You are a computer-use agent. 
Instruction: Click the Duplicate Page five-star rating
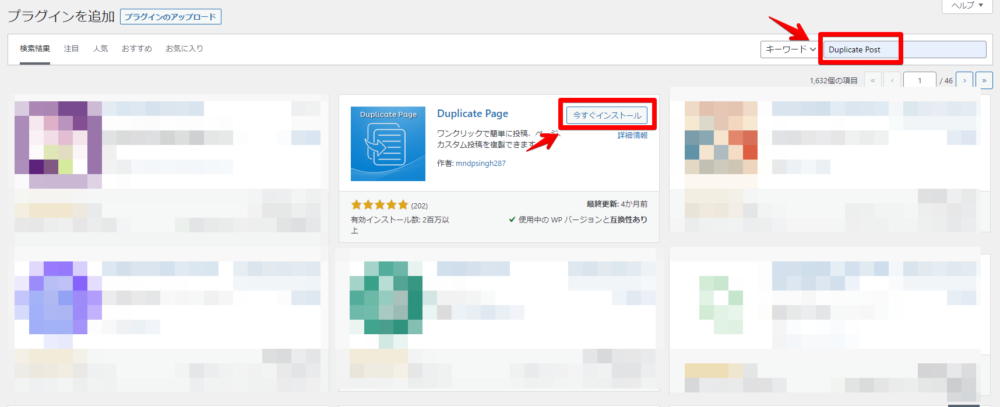click(x=379, y=205)
